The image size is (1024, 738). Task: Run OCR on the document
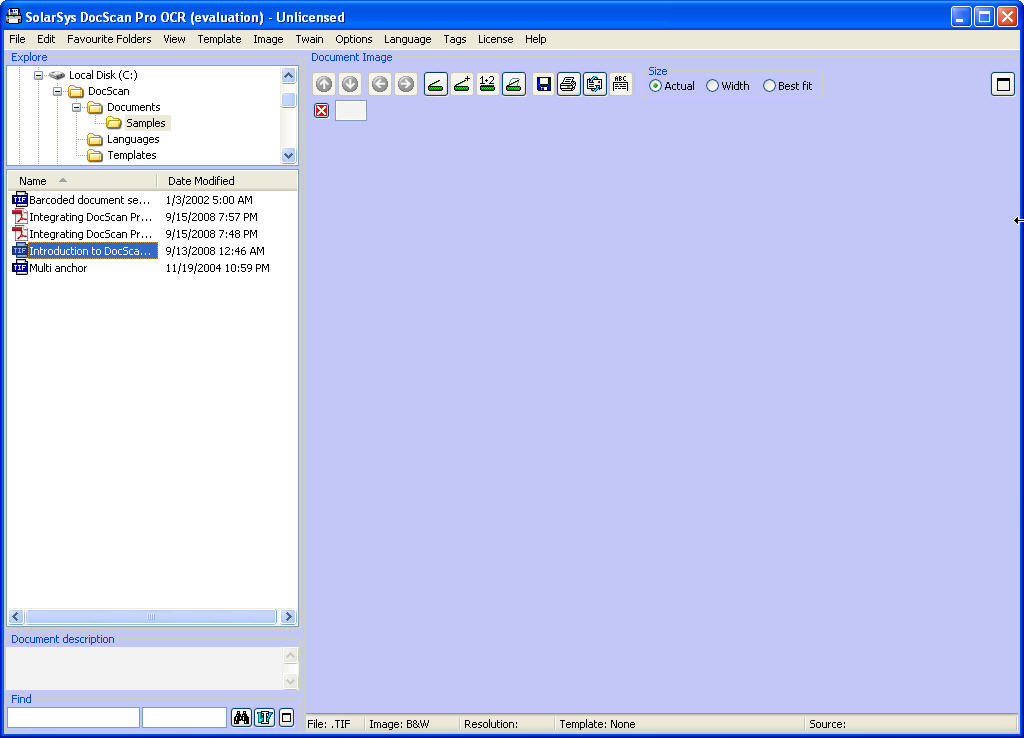(x=620, y=84)
